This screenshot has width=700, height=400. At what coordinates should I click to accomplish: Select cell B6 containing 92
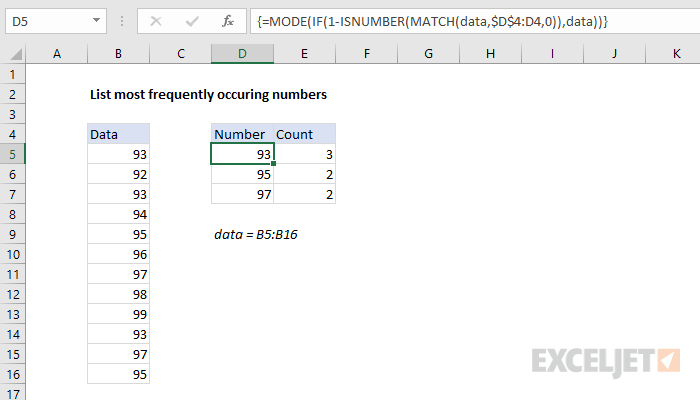[x=118, y=174]
